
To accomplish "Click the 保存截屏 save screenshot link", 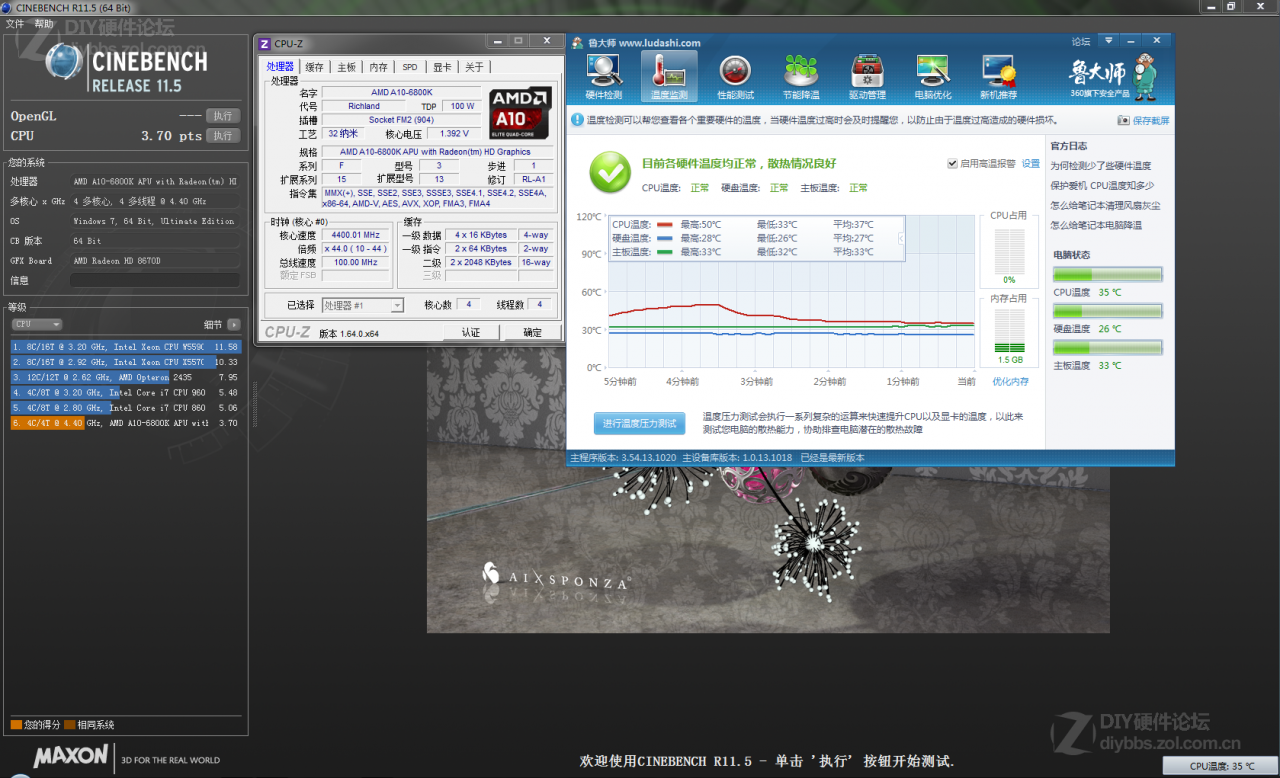I will [x=1143, y=120].
